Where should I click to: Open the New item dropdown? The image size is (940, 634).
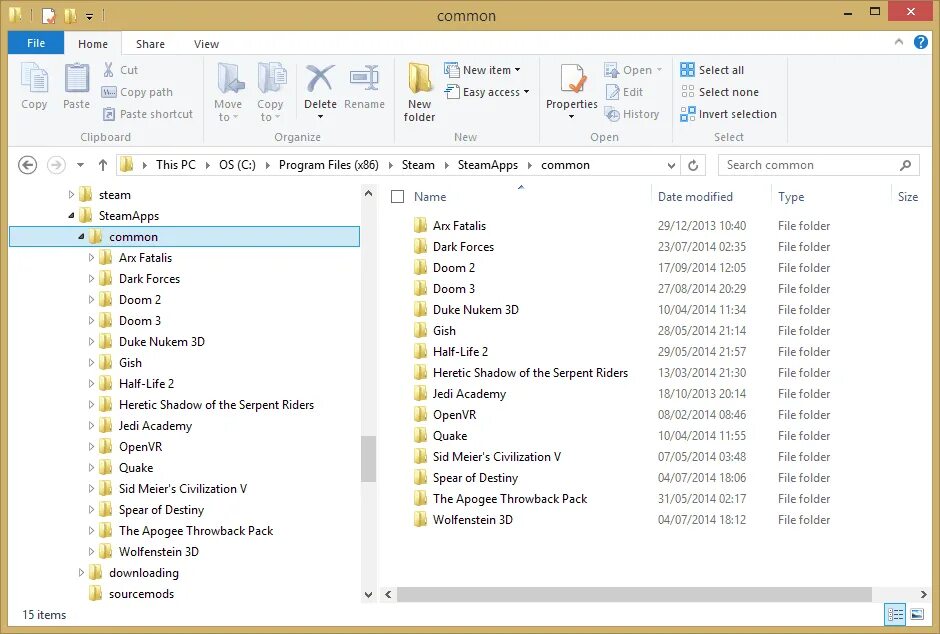click(482, 70)
